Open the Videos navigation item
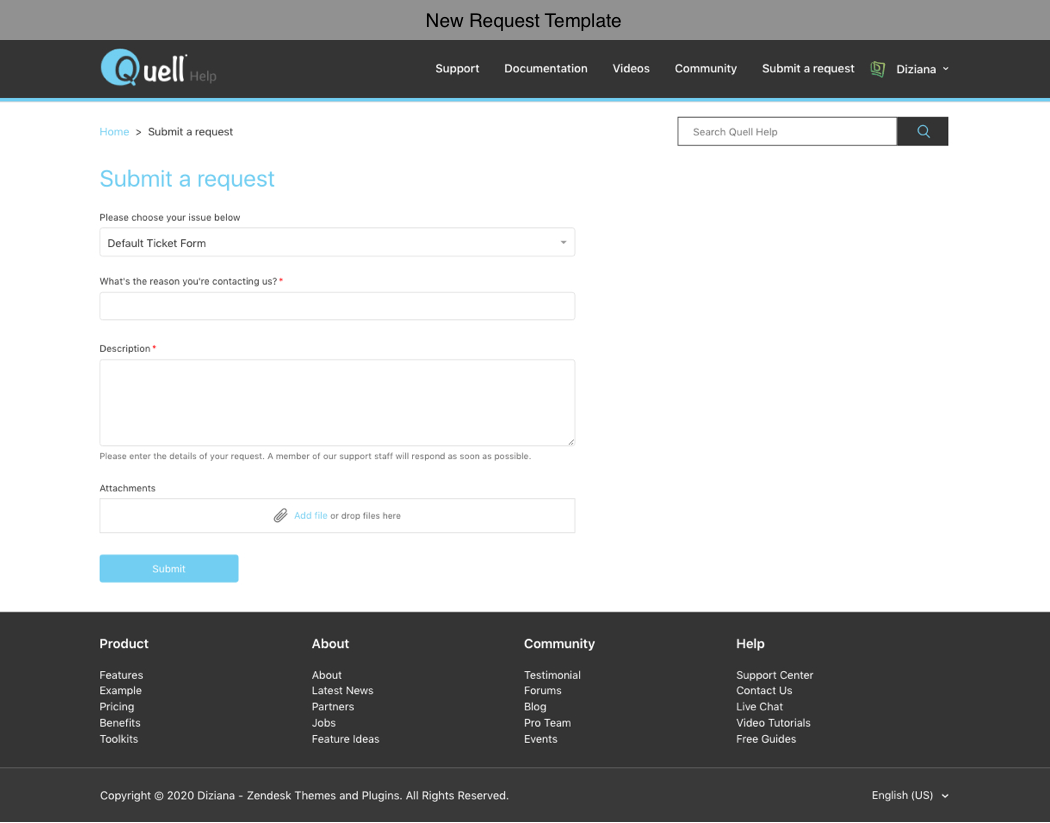The height and width of the screenshot is (823, 1050). tap(631, 69)
